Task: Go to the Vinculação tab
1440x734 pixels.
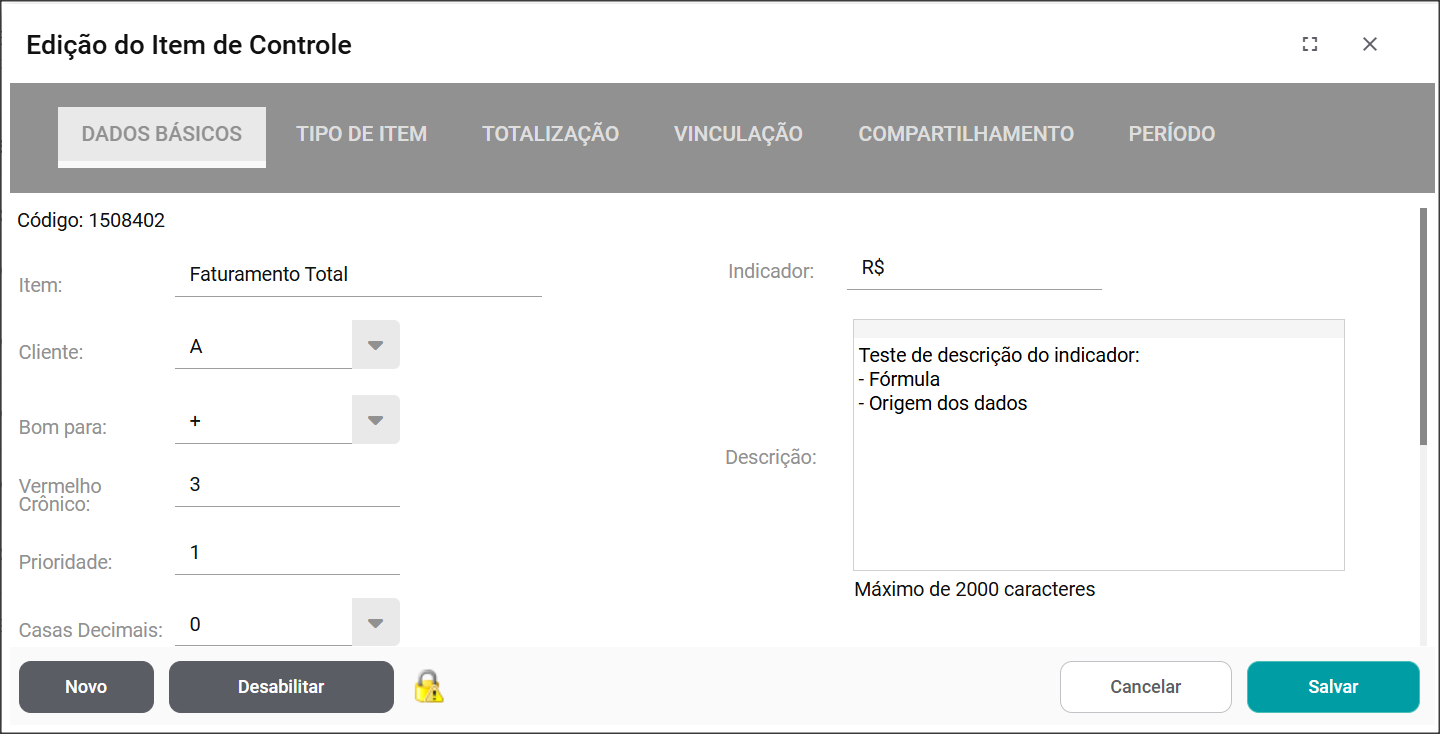Action: pos(738,134)
